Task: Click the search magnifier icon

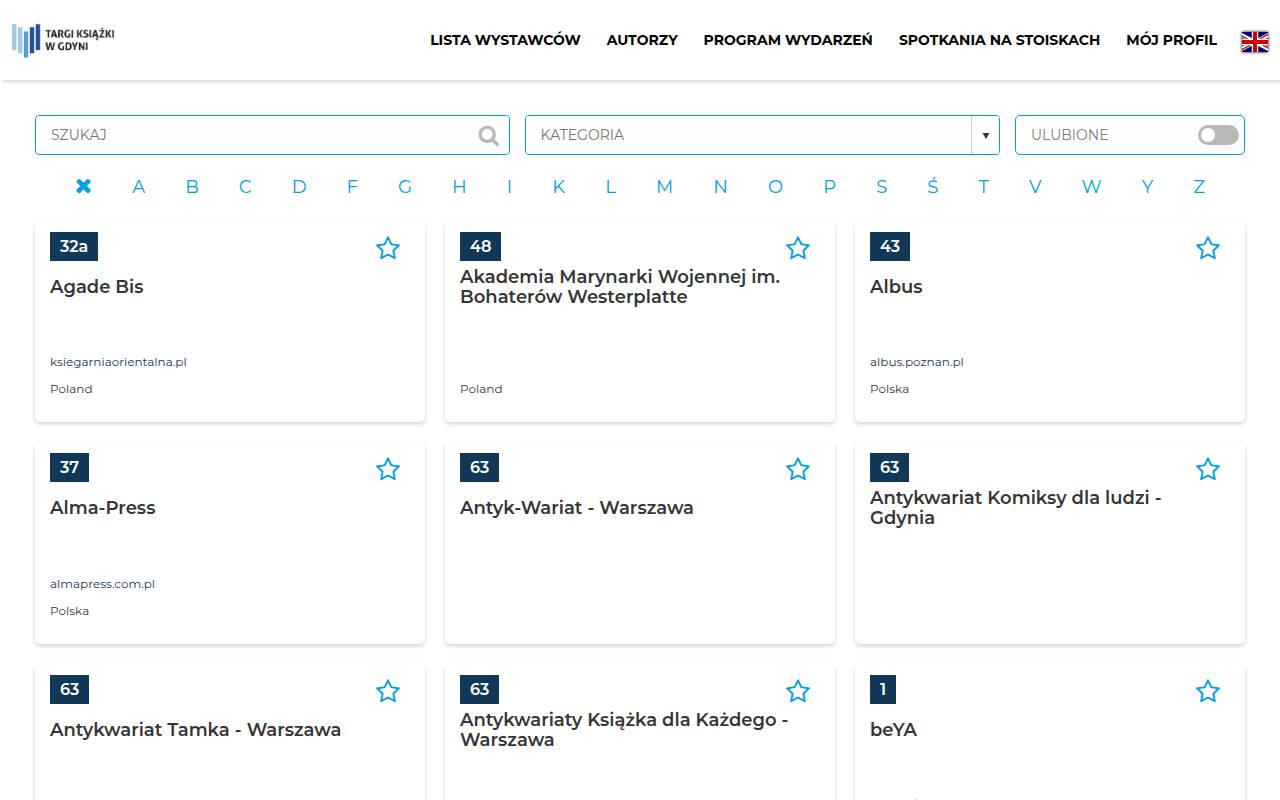Action: coord(489,135)
